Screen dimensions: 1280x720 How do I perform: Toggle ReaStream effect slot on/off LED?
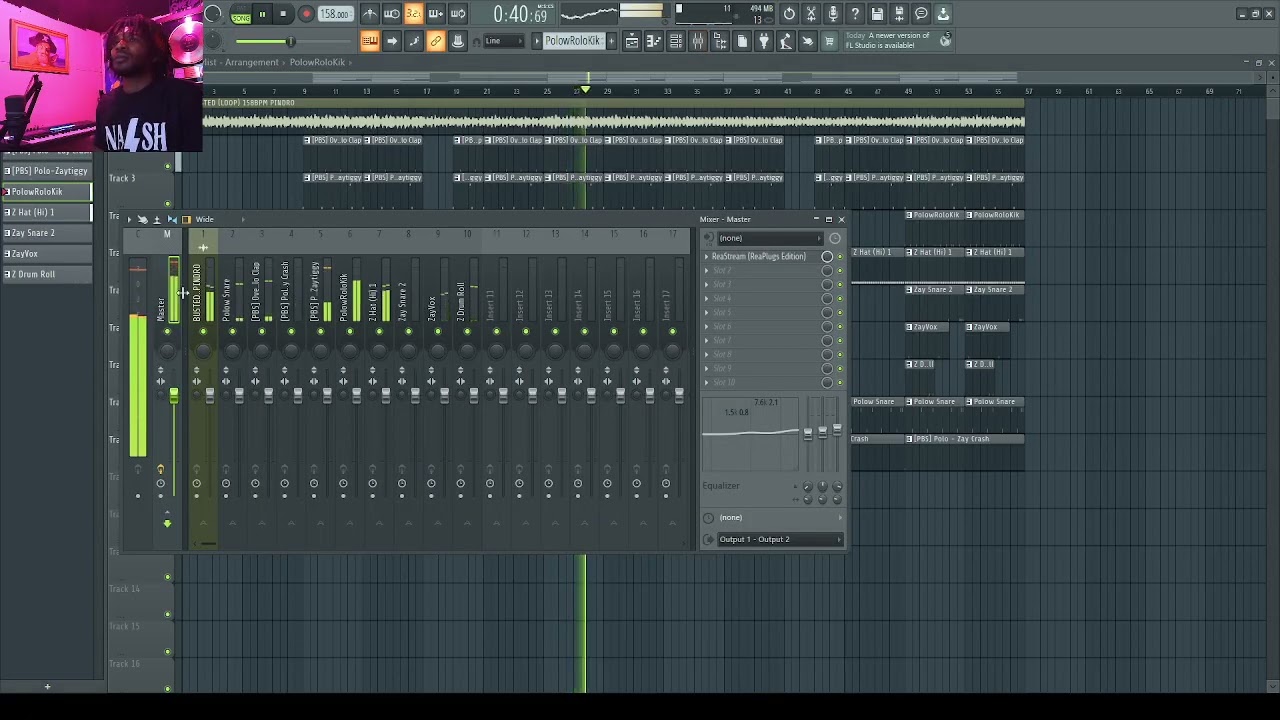click(x=840, y=257)
